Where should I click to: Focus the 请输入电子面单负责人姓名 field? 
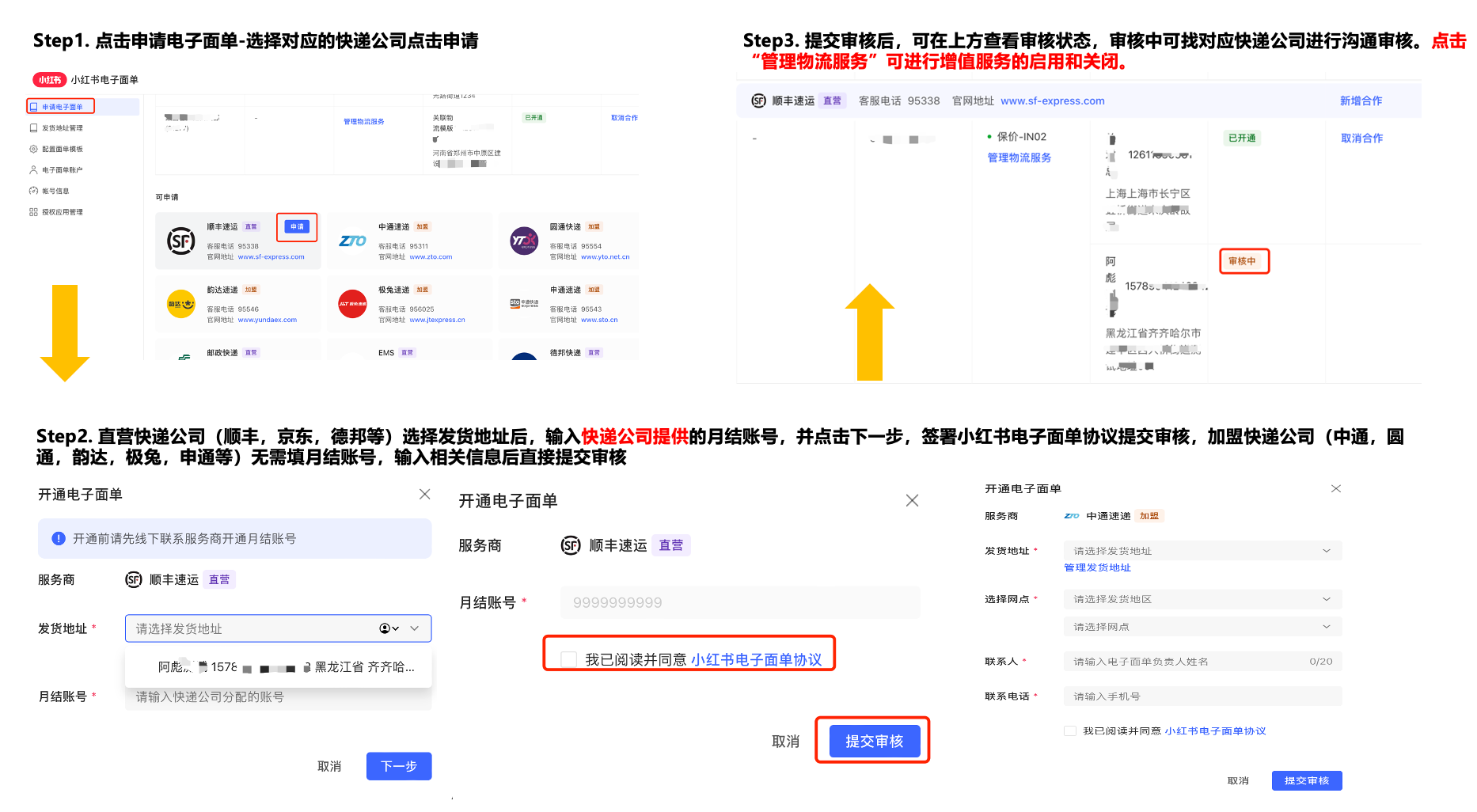pos(1203,662)
